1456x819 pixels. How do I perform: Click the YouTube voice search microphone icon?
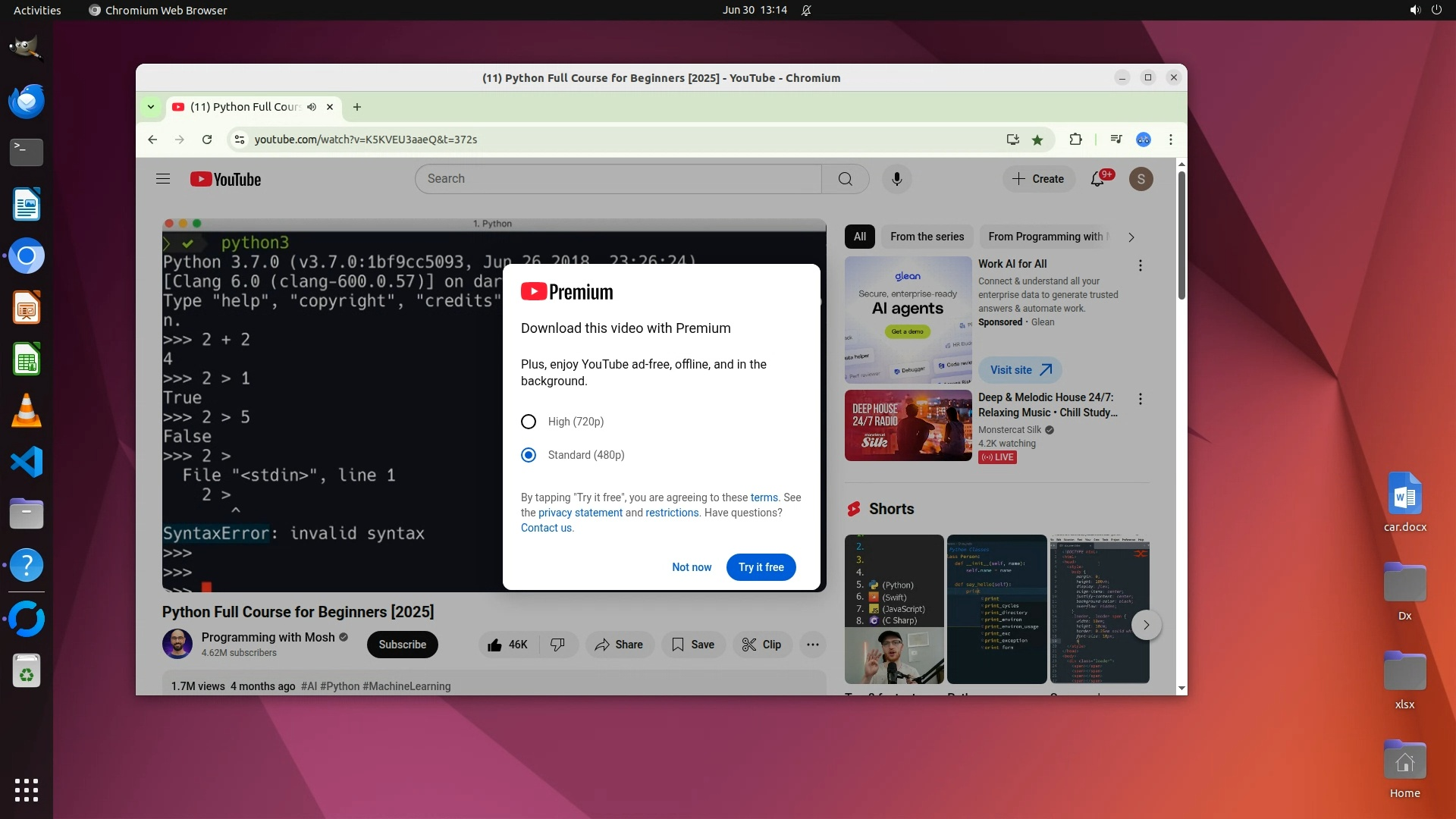pos(896,179)
